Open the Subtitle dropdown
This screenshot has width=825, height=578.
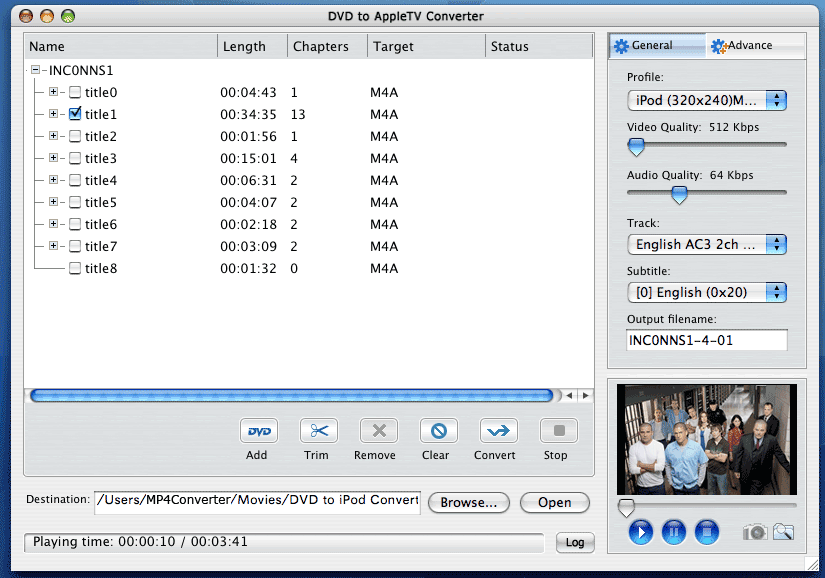(707, 292)
